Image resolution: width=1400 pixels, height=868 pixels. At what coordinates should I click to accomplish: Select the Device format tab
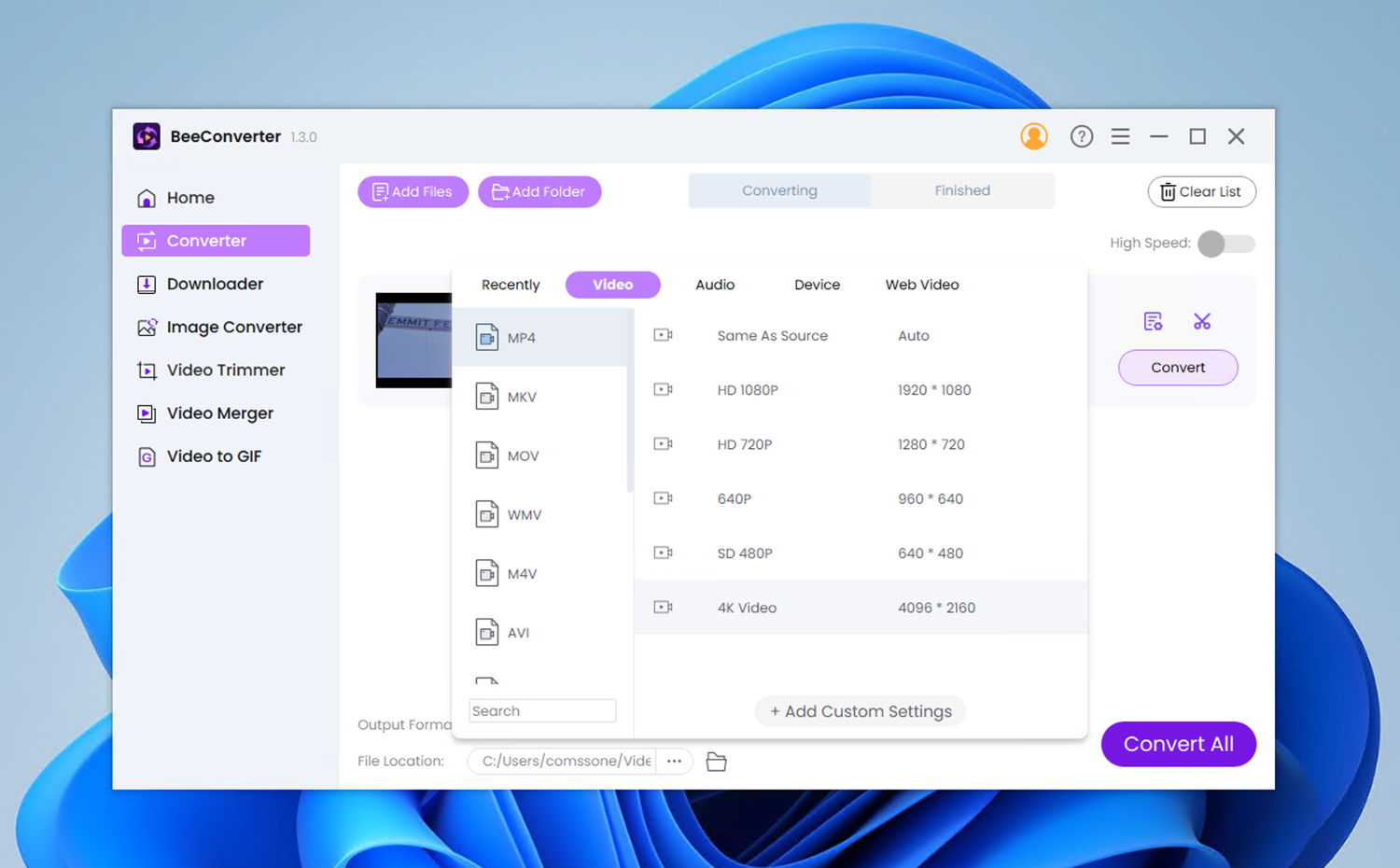(x=817, y=285)
